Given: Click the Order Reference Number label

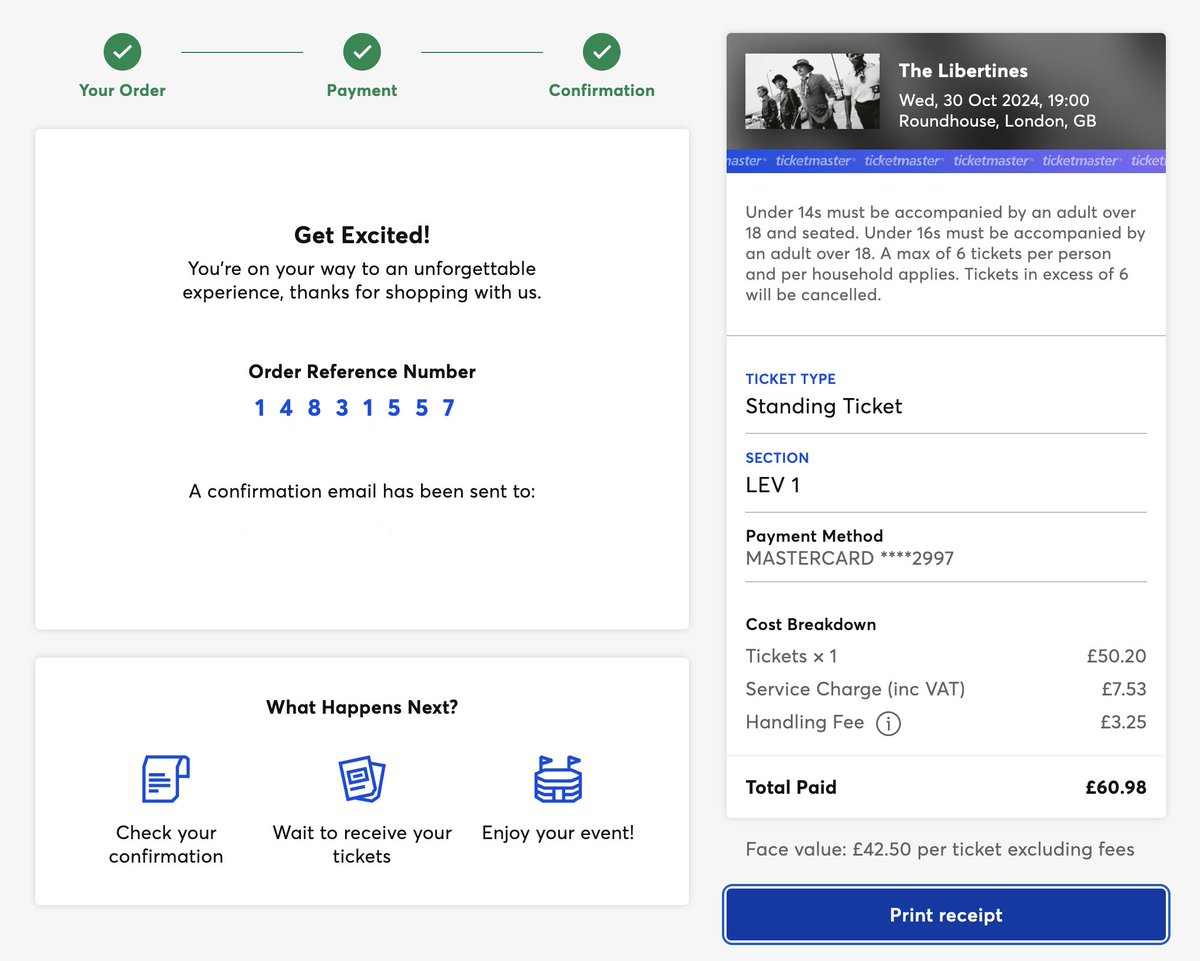Looking at the screenshot, I should (362, 372).
